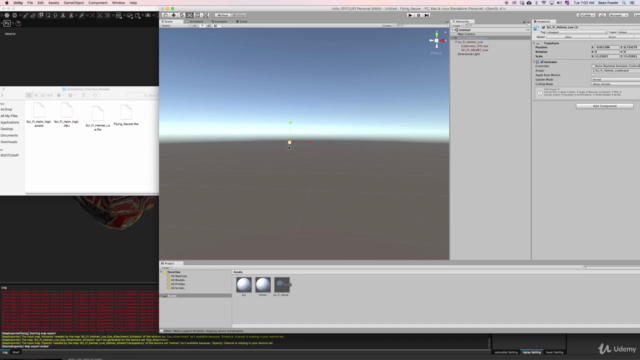Select the Rect transform tool in Unity toolbar
The image size is (640, 360).
198,15
